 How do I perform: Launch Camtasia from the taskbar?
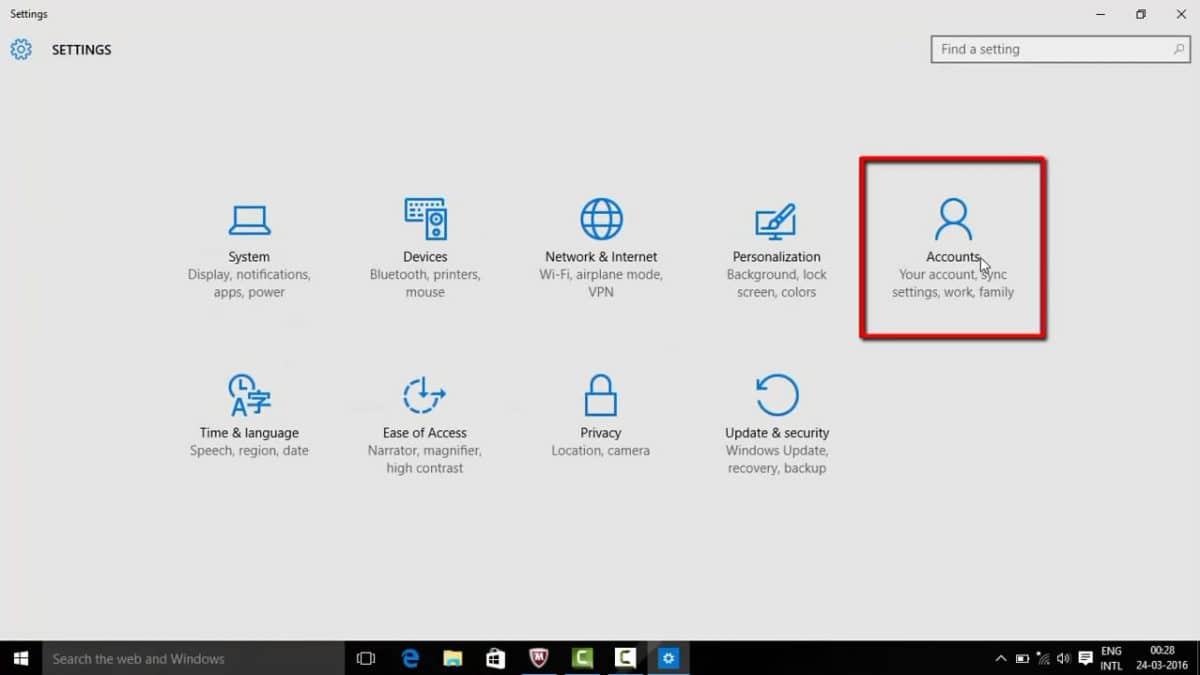(582, 658)
